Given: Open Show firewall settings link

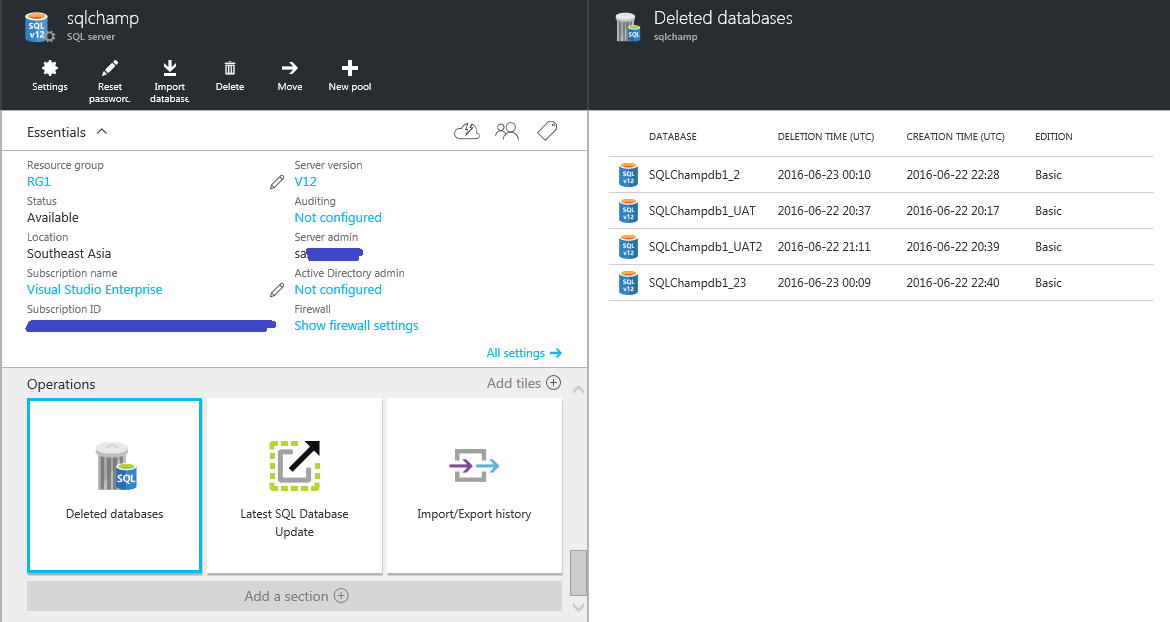Looking at the screenshot, I should coord(356,326).
